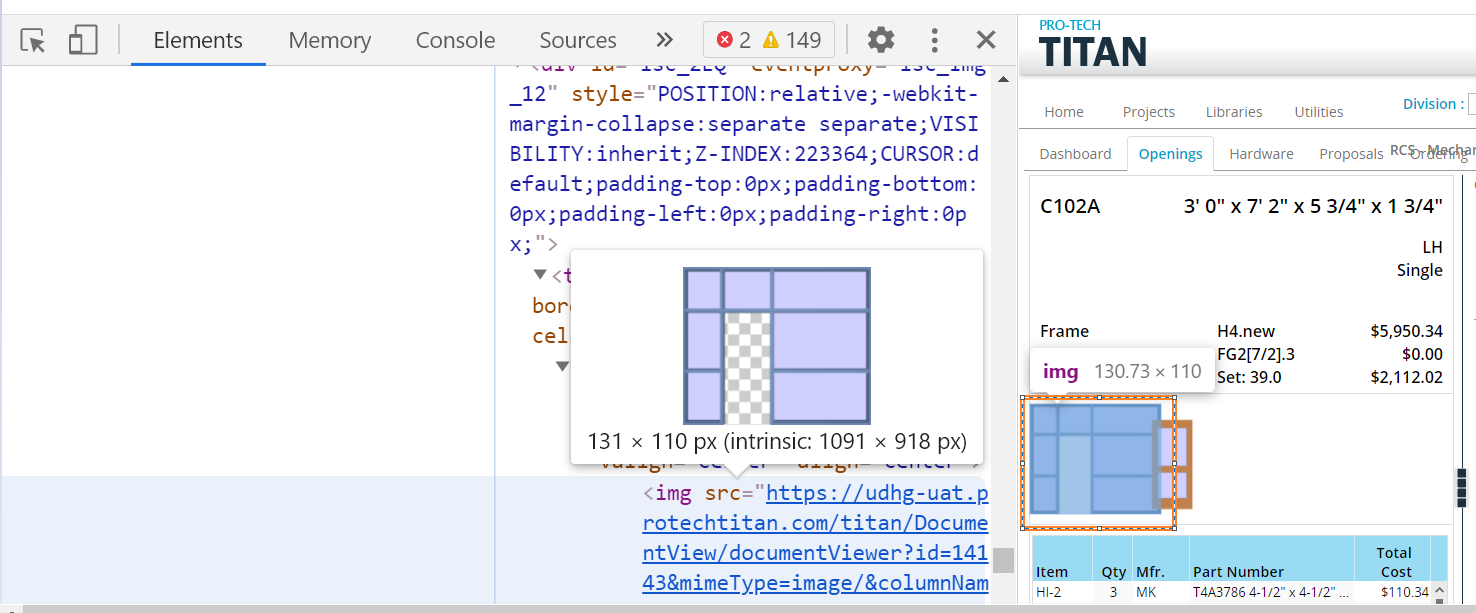1476x613 pixels.
Task: Switch to the Memory tab
Action: 329,40
